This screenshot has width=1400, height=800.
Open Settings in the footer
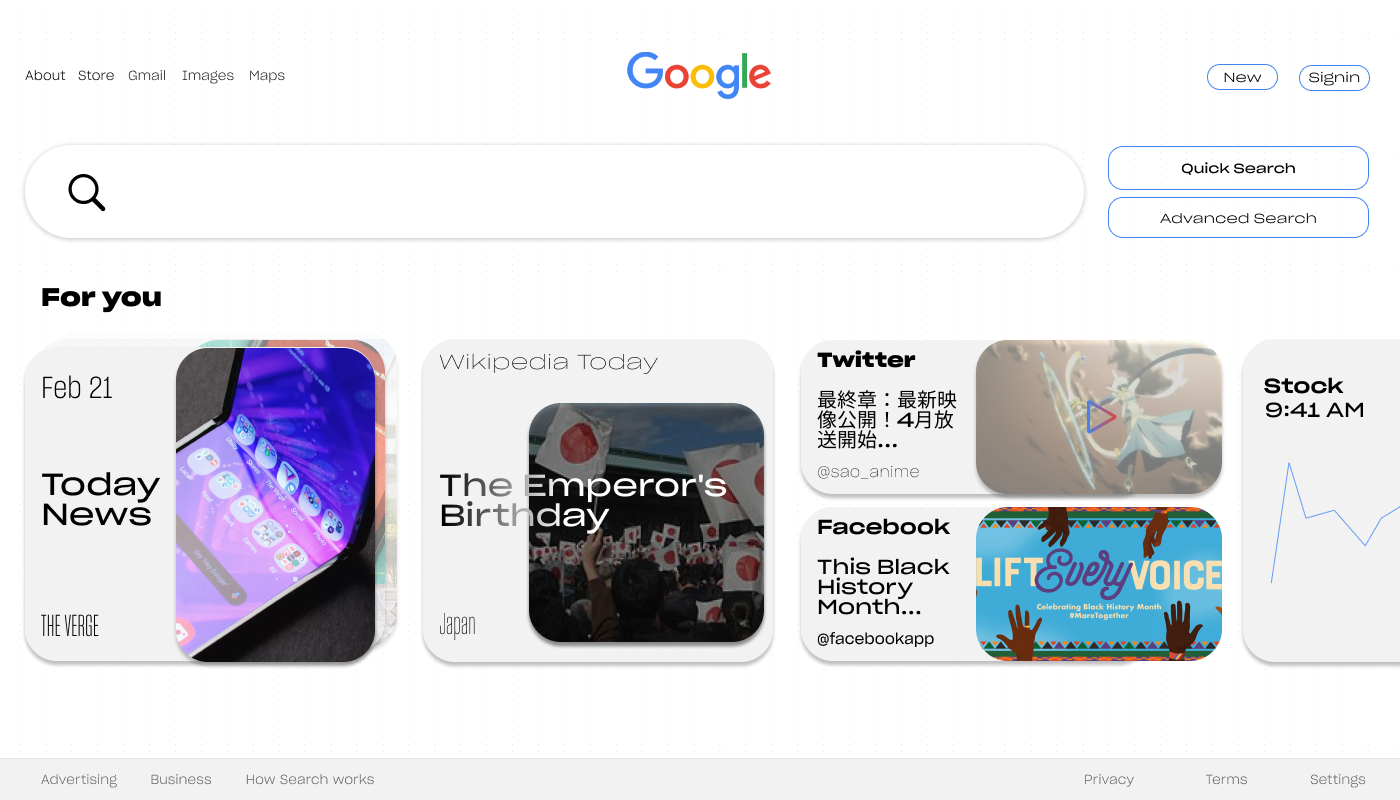tap(1337, 779)
